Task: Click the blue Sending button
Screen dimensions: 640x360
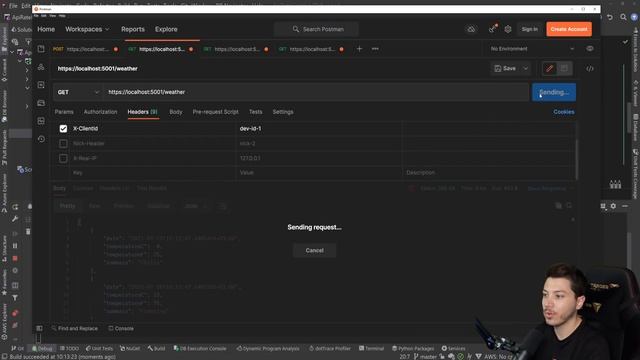Action: tap(554, 92)
